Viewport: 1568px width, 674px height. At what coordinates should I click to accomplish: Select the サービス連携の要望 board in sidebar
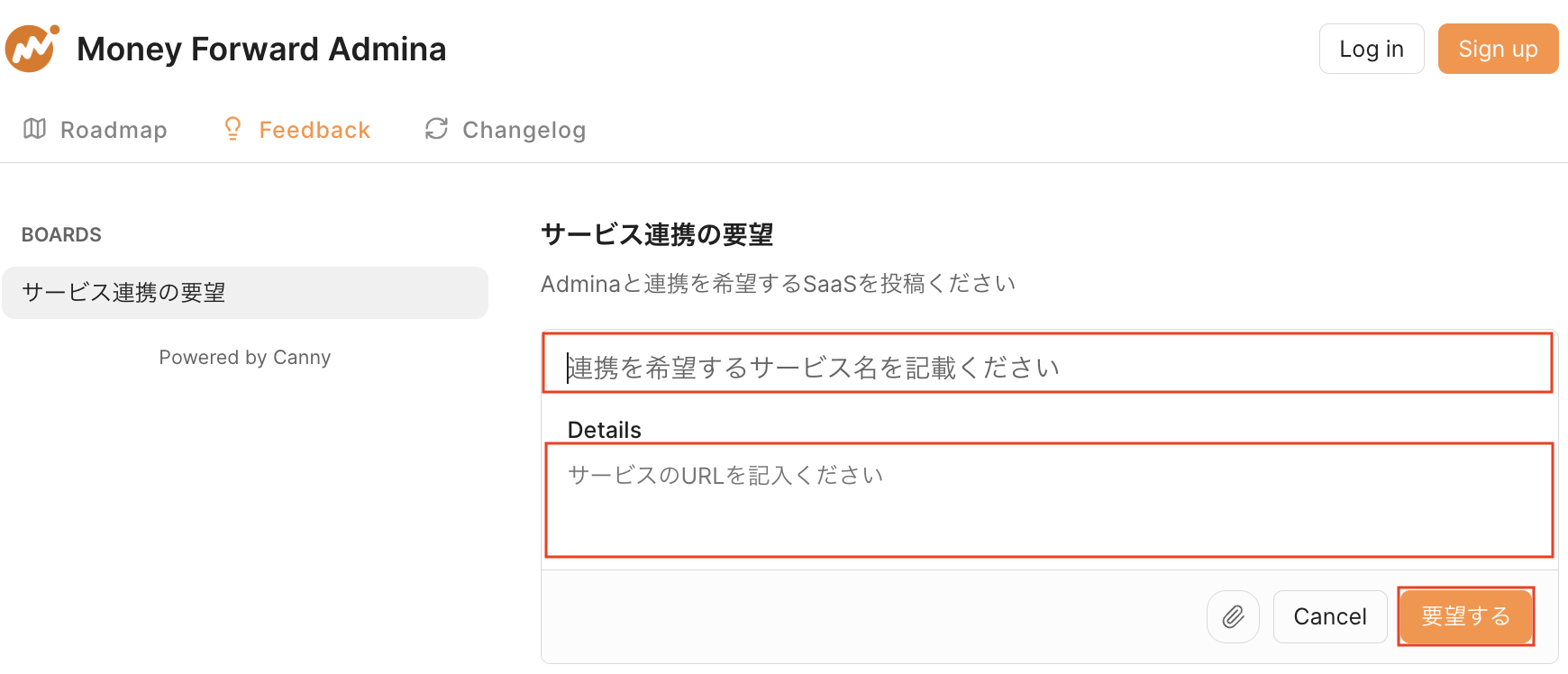[x=245, y=293]
